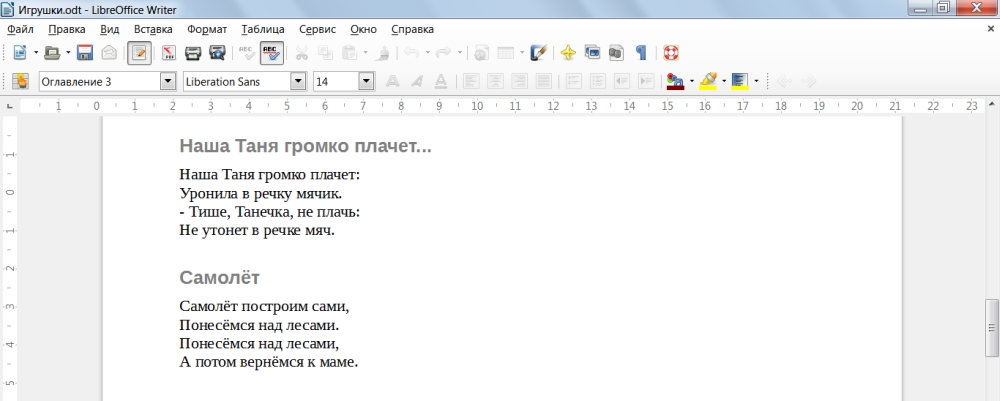
Task: Click Justified alignment button
Action: 543,81
